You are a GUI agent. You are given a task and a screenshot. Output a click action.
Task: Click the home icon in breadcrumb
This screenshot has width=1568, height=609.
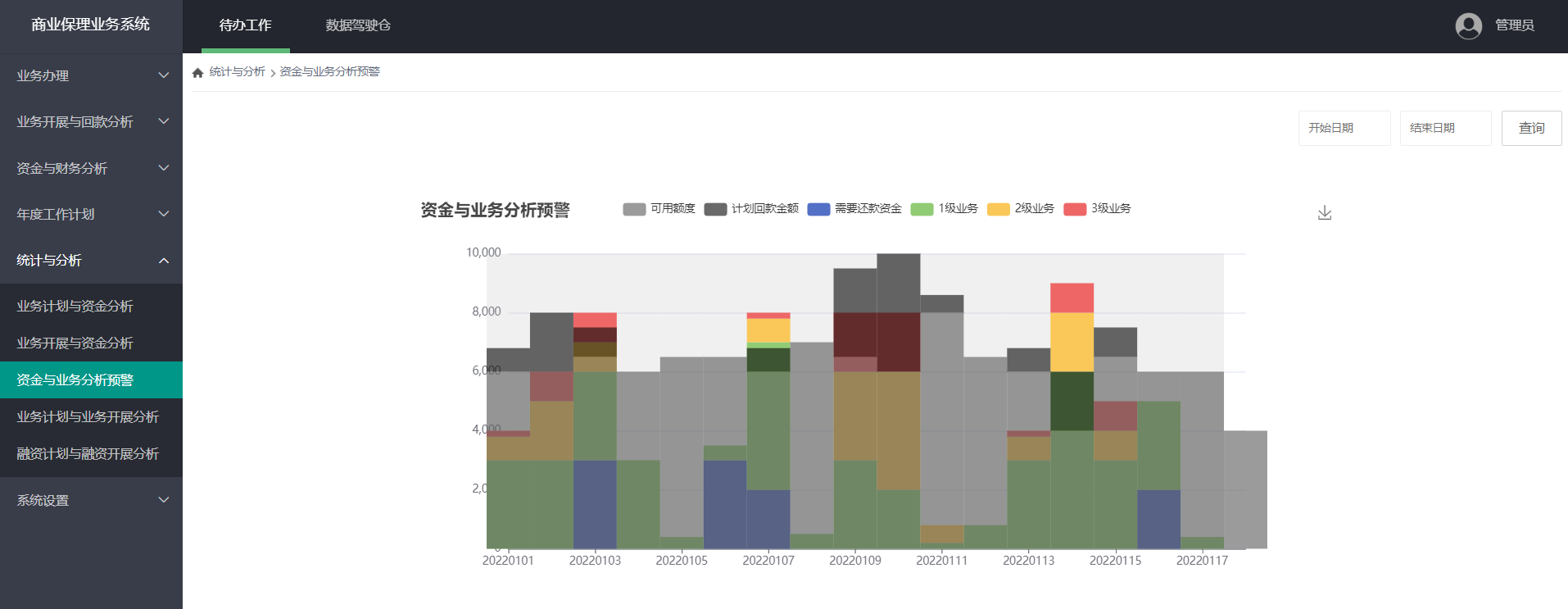pyautogui.click(x=197, y=73)
